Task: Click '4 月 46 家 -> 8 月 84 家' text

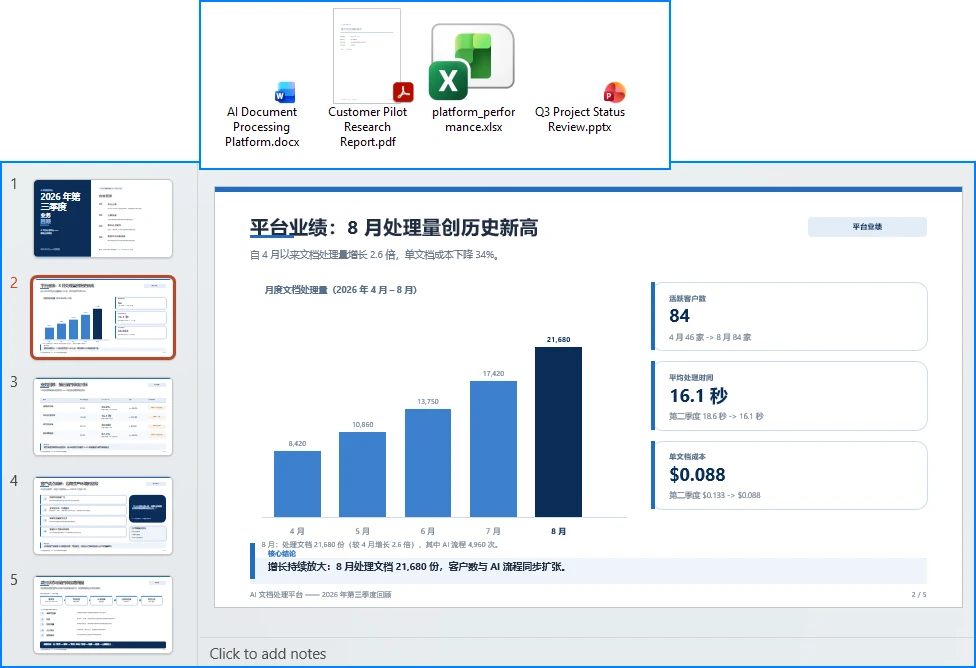Action: click(x=710, y=337)
